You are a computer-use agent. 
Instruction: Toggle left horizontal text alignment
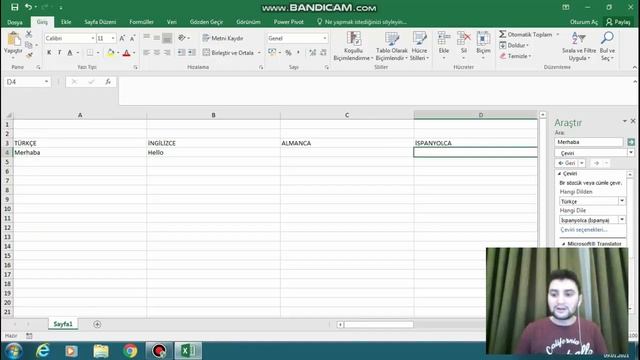[147, 53]
